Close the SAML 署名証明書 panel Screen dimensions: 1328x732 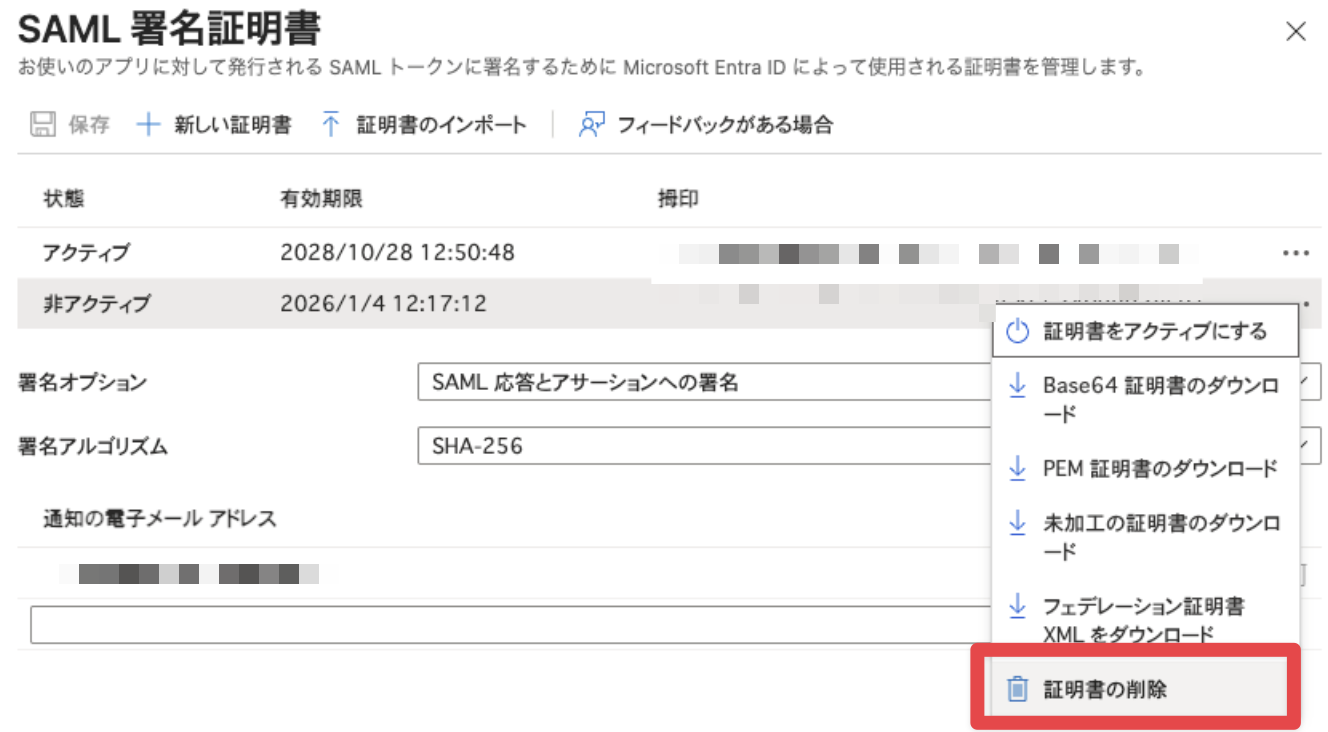[1296, 32]
